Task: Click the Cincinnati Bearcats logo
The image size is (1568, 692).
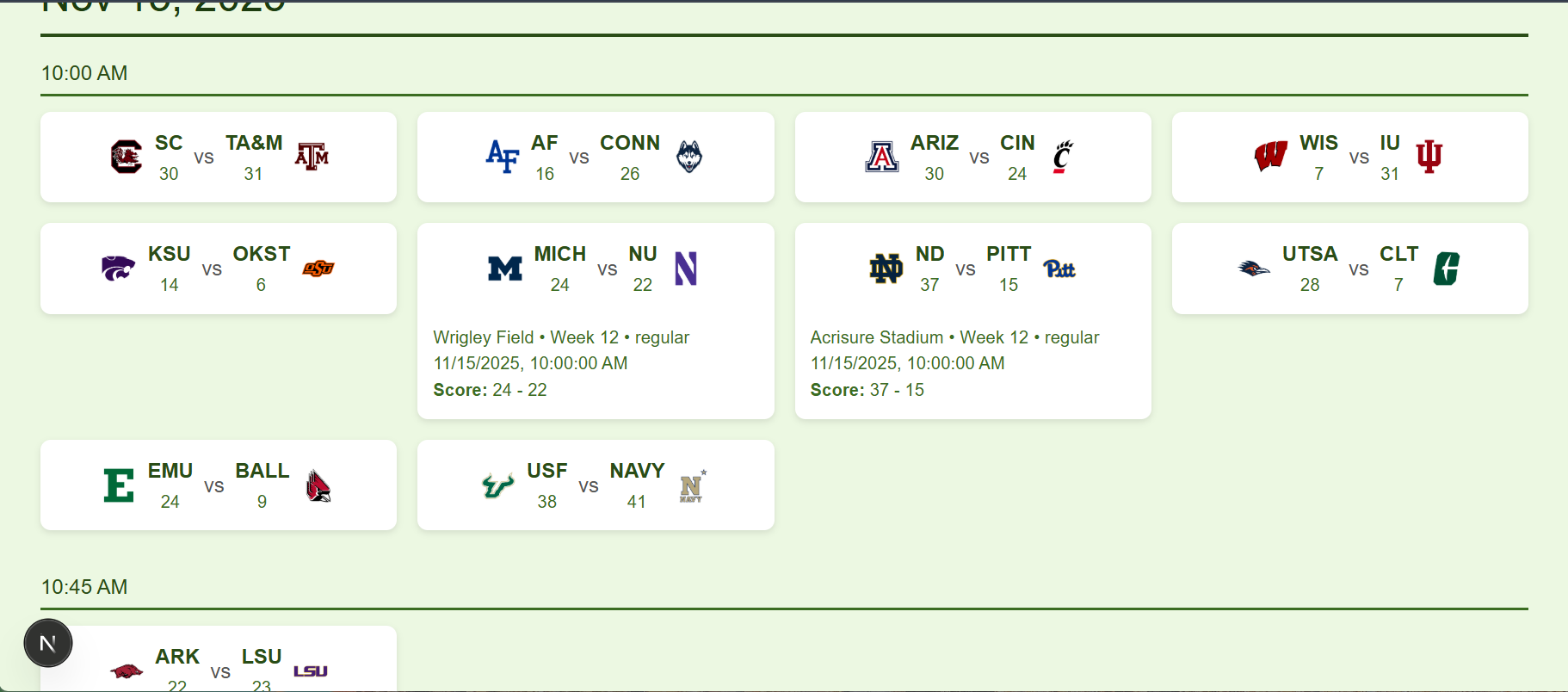Action: (x=1063, y=157)
